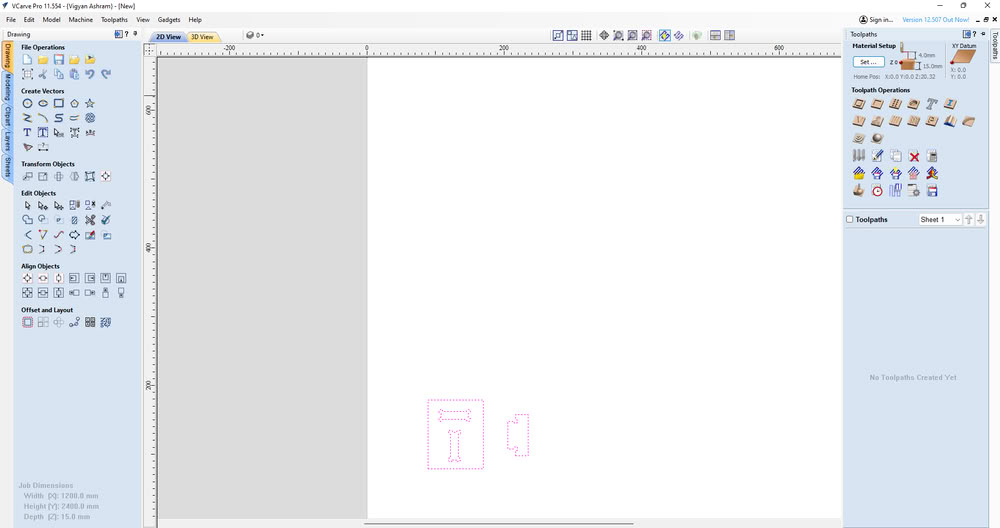This screenshot has width=1000, height=528.
Task: Open the Edit menu
Action: tap(29, 20)
